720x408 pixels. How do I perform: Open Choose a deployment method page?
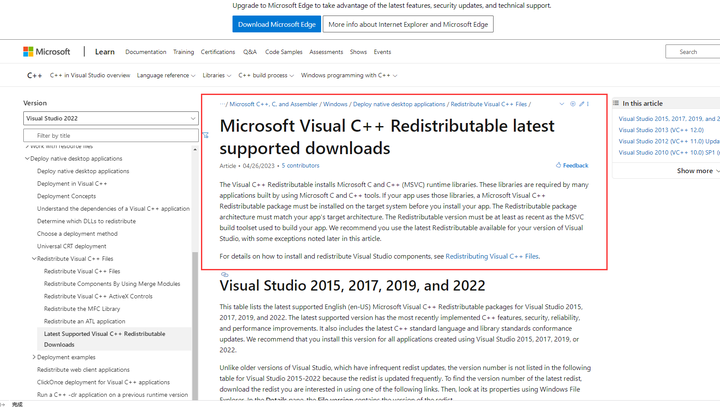coord(77,234)
